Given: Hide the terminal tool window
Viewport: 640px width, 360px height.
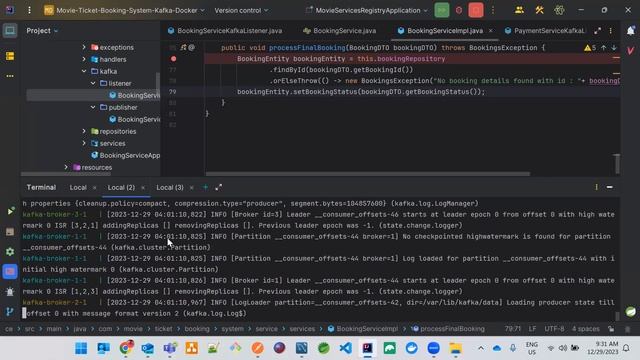Looking at the screenshot, I should (x=610, y=187).
